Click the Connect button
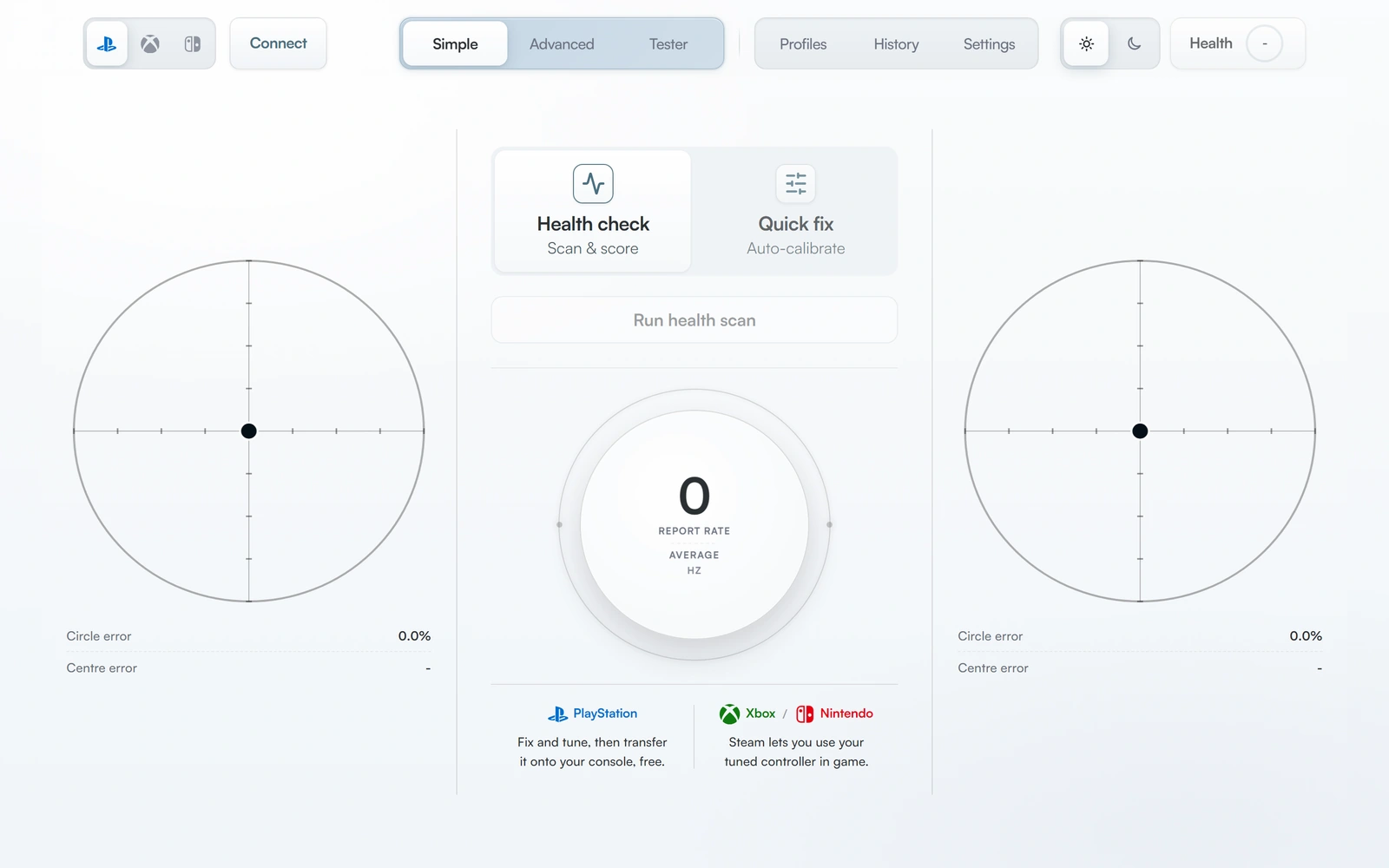This screenshot has width=1389, height=868. pos(278,43)
